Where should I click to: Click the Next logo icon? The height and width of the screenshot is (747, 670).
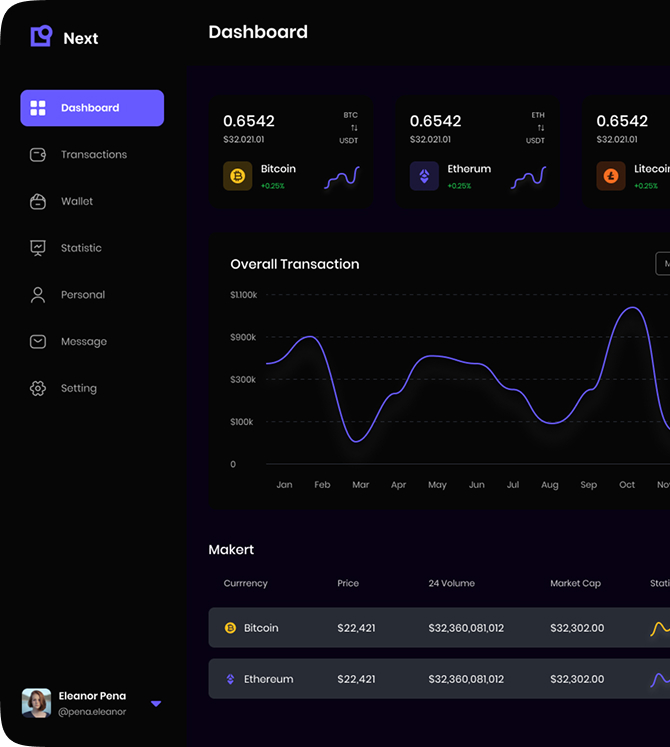pyautogui.click(x=40, y=37)
